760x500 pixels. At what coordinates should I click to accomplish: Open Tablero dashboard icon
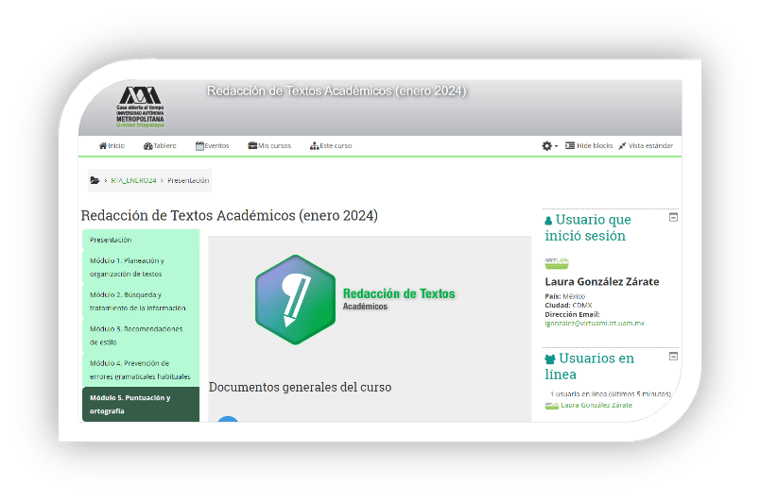point(148,146)
